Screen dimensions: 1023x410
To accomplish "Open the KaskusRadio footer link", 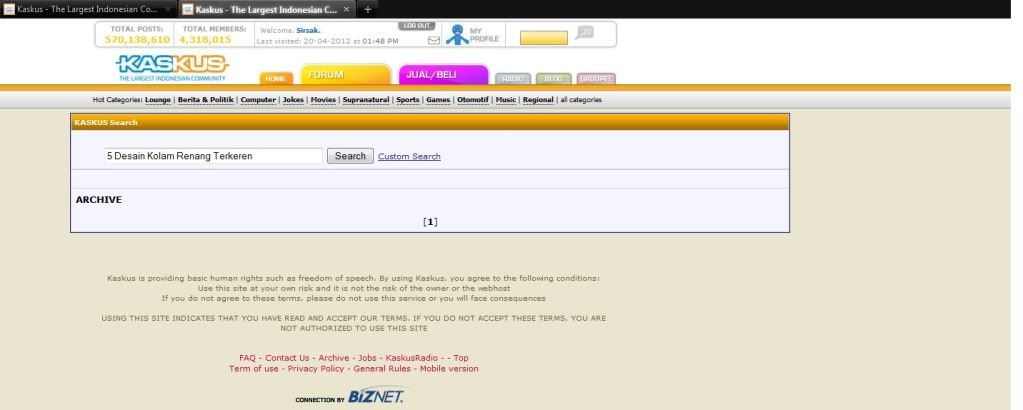I will pos(412,358).
